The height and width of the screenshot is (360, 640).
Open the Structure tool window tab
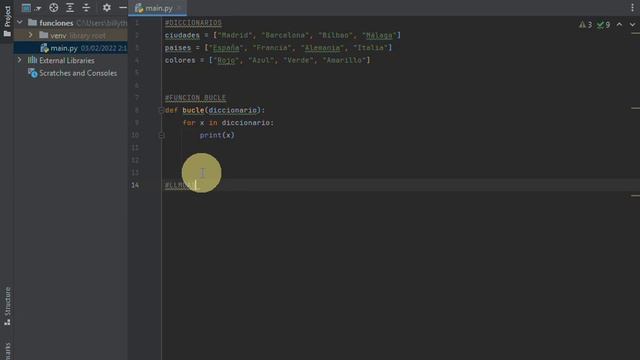pos(7,306)
